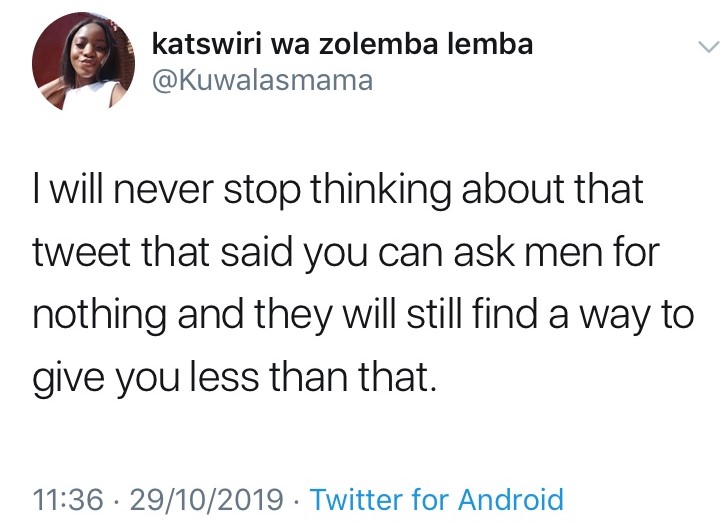Click the last line "give you less than that."
Image resolution: width=726 pixels, height=524 pixels.
point(236,379)
